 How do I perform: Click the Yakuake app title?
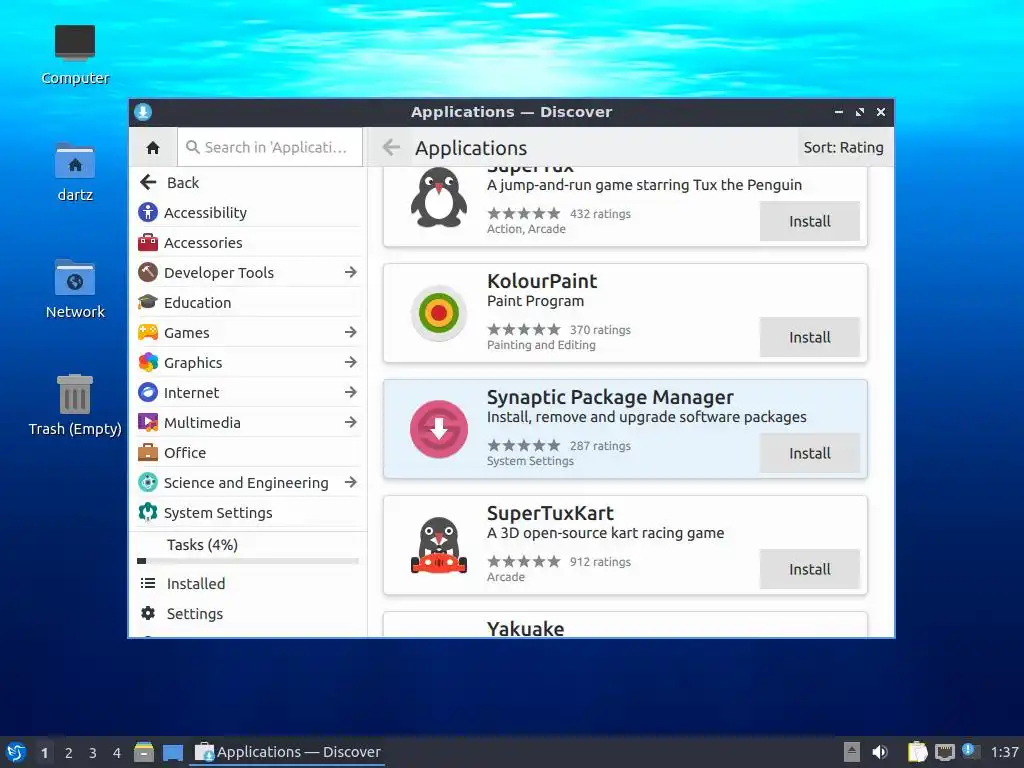(526, 628)
